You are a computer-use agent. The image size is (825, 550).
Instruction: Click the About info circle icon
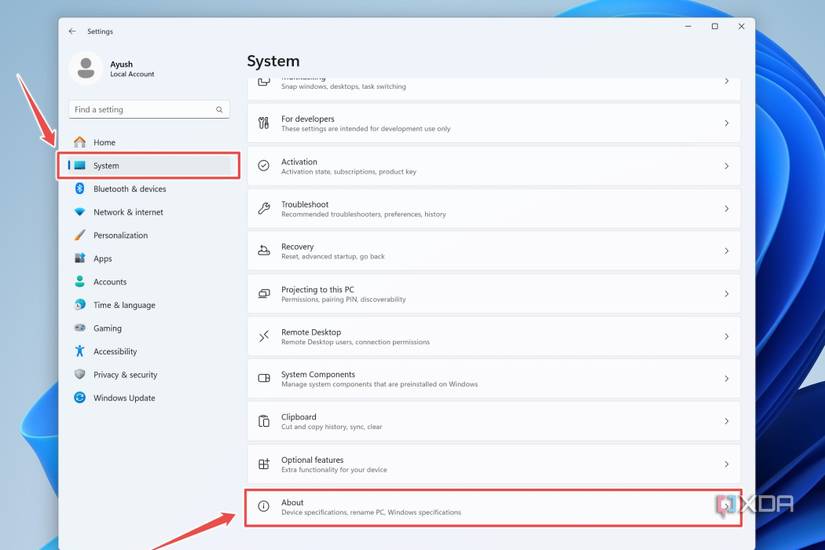[264, 506]
